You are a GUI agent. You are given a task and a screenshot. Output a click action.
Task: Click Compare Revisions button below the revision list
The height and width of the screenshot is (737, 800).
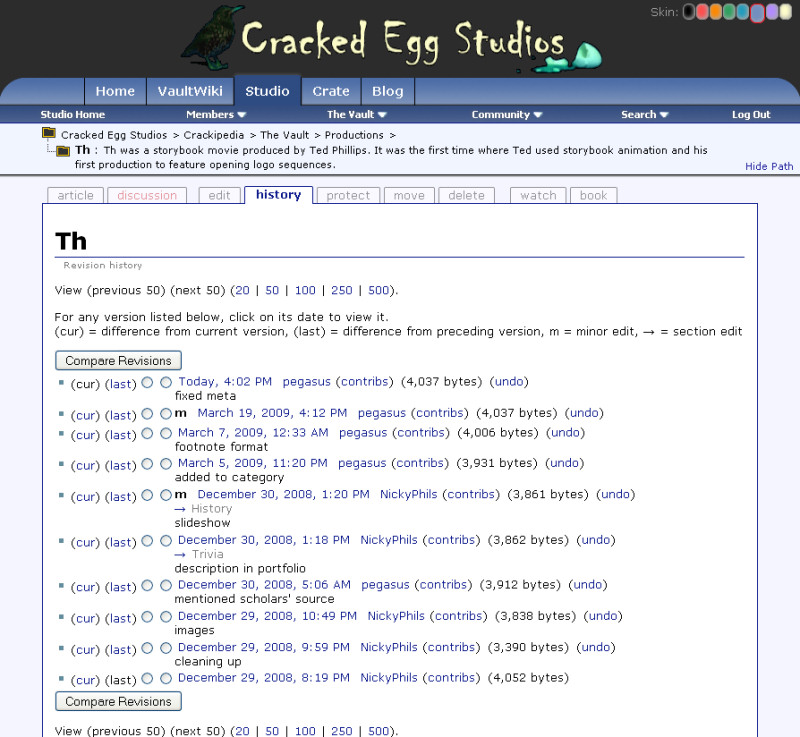pyautogui.click(x=118, y=701)
